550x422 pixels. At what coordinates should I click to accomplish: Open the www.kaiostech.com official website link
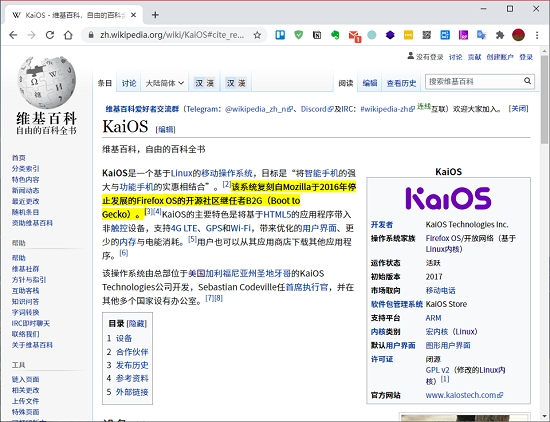click(464, 395)
